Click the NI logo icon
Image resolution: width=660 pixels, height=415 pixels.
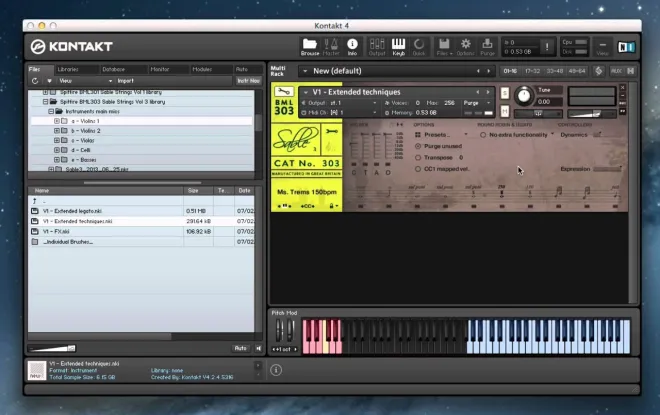(626, 47)
